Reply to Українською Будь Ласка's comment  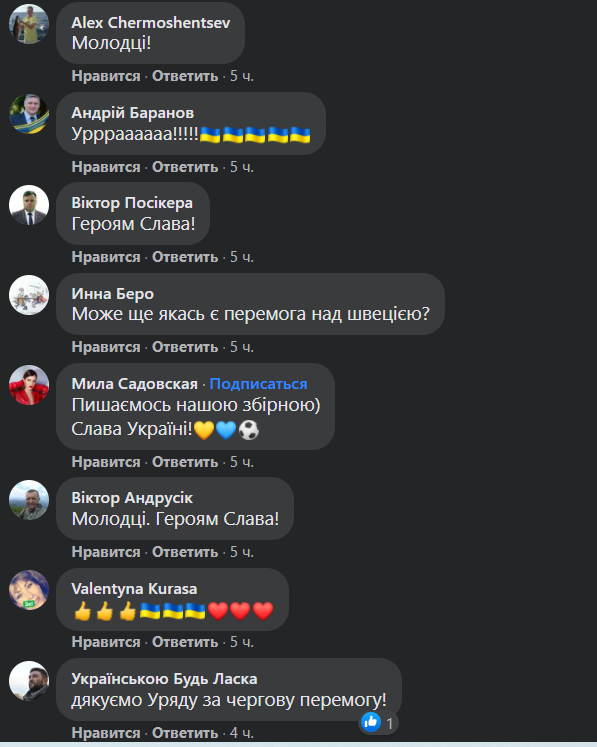[185, 733]
